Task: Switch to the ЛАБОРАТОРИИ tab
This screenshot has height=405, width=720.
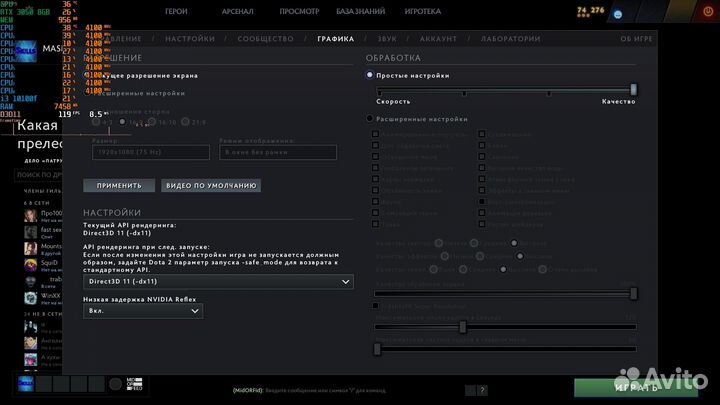Action: click(511, 39)
